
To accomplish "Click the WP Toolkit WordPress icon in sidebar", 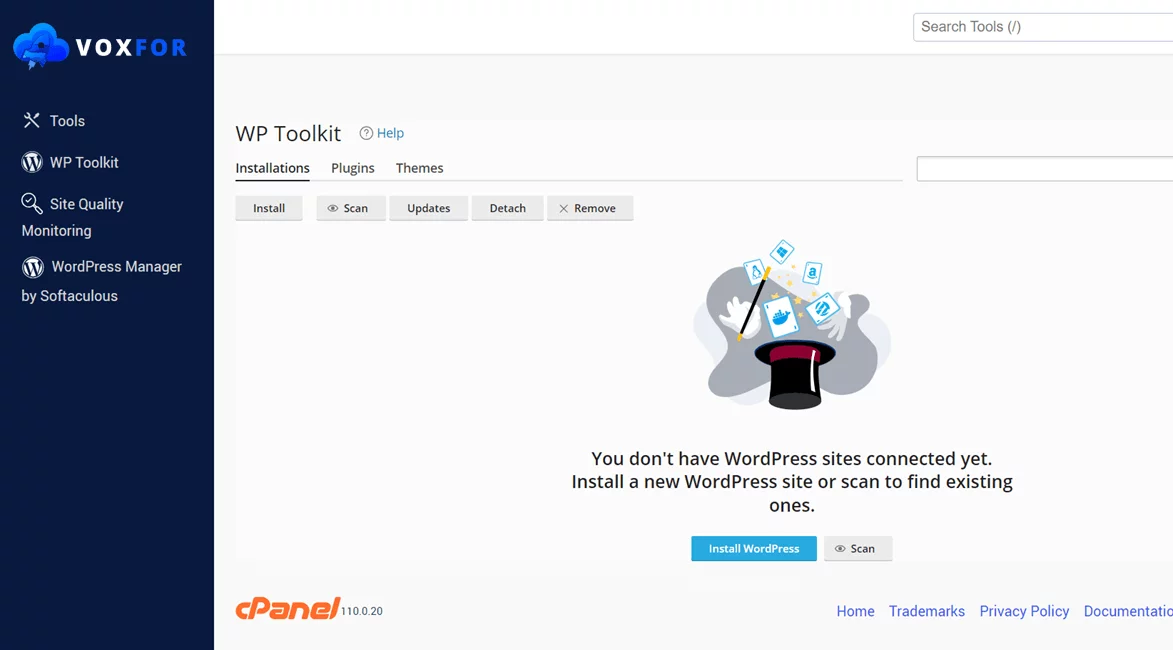I will point(32,162).
